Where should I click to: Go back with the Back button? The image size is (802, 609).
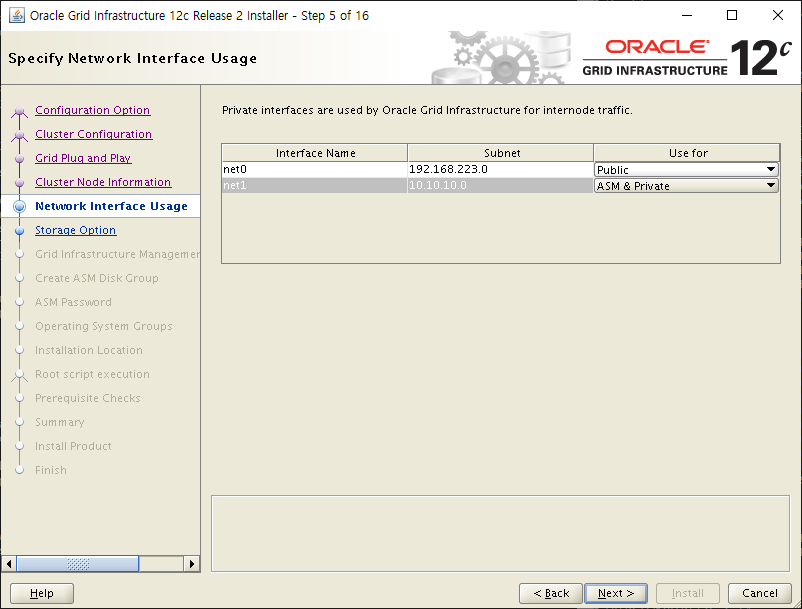click(551, 593)
